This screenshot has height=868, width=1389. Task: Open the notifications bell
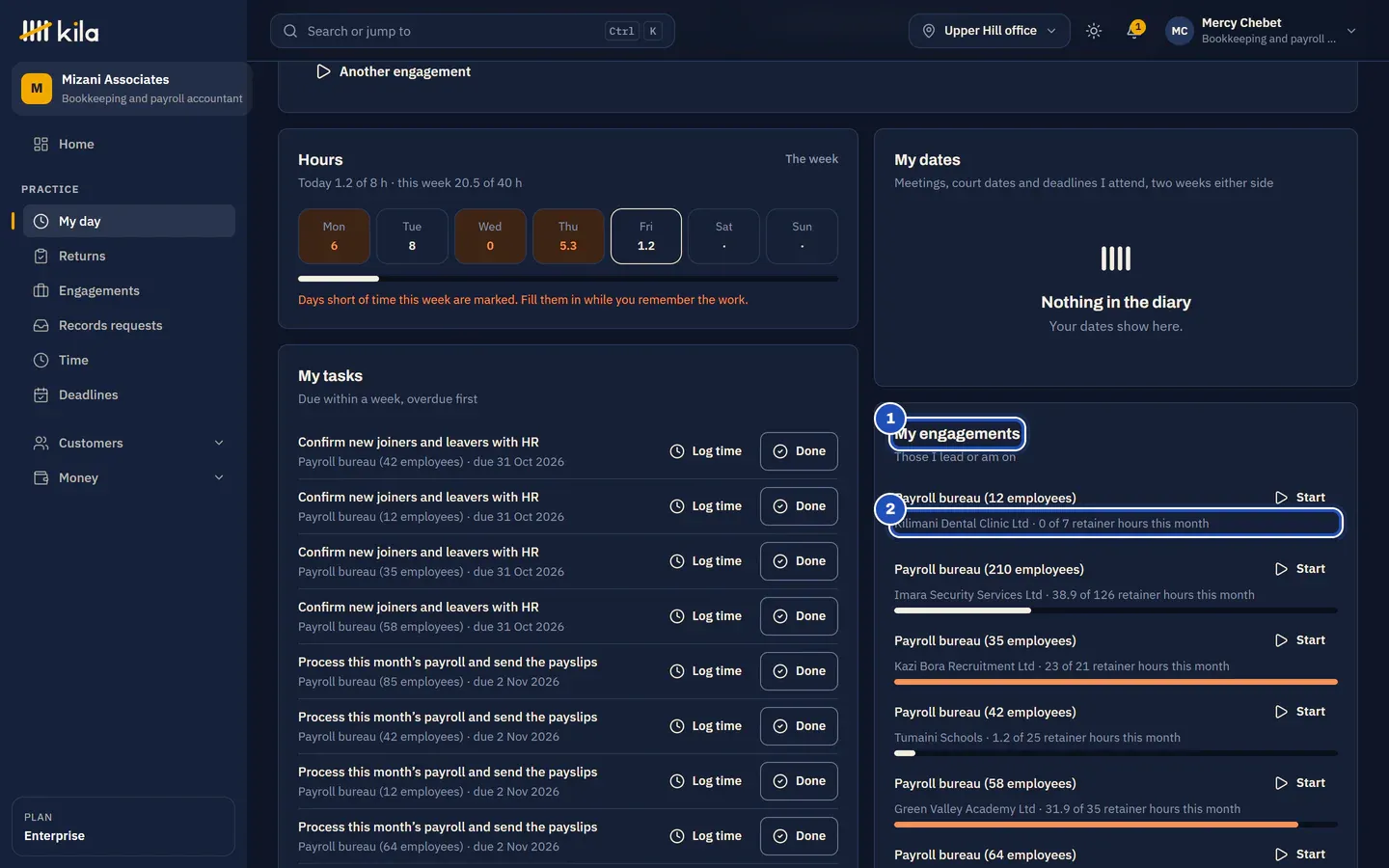(x=1134, y=31)
